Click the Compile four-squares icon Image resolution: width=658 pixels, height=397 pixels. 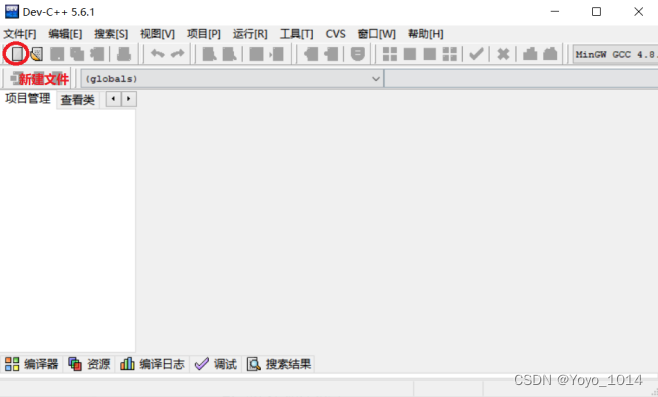pyautogui.click(x=390, y=54)
